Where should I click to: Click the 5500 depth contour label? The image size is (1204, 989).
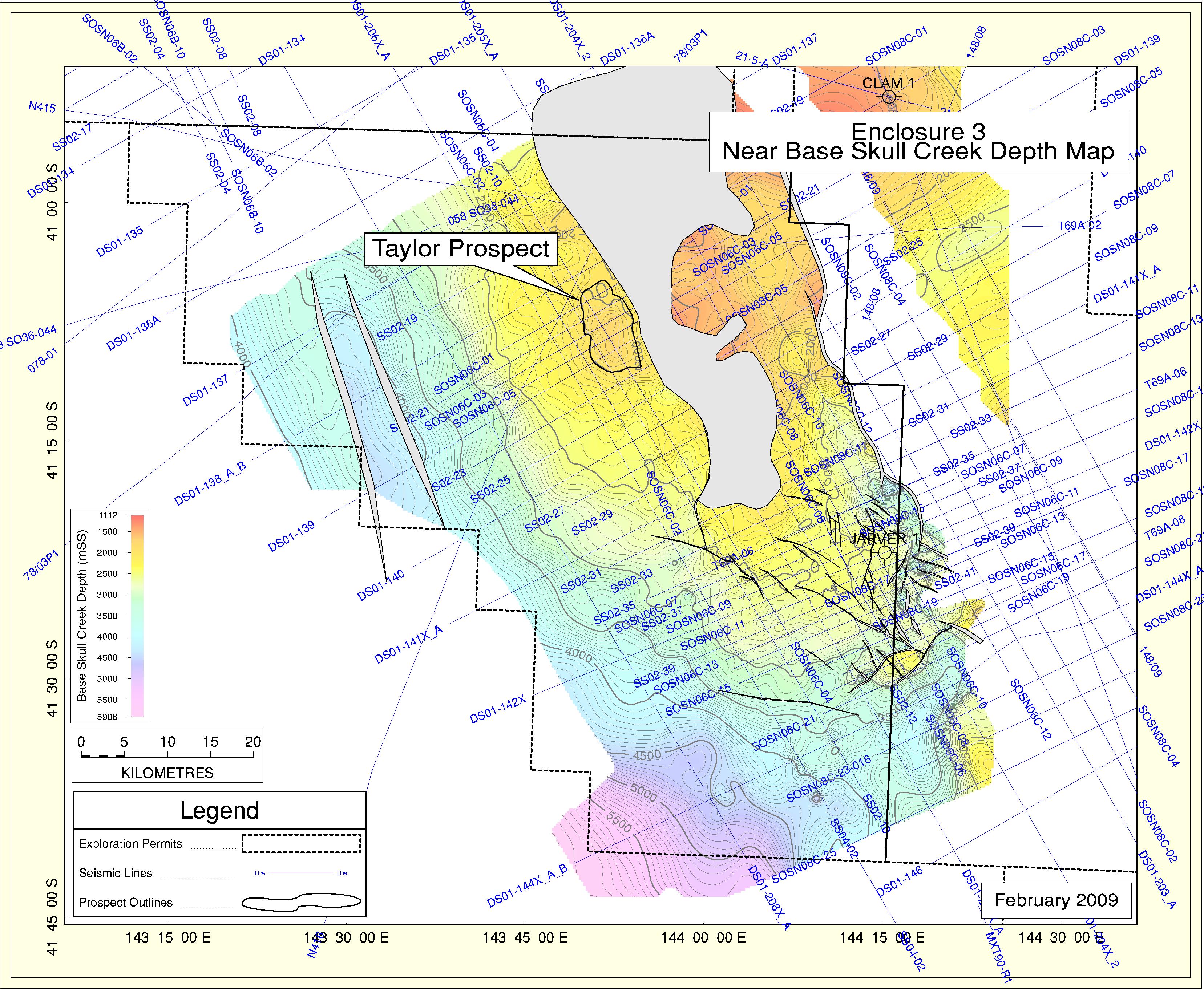click(x=618, y=822)
